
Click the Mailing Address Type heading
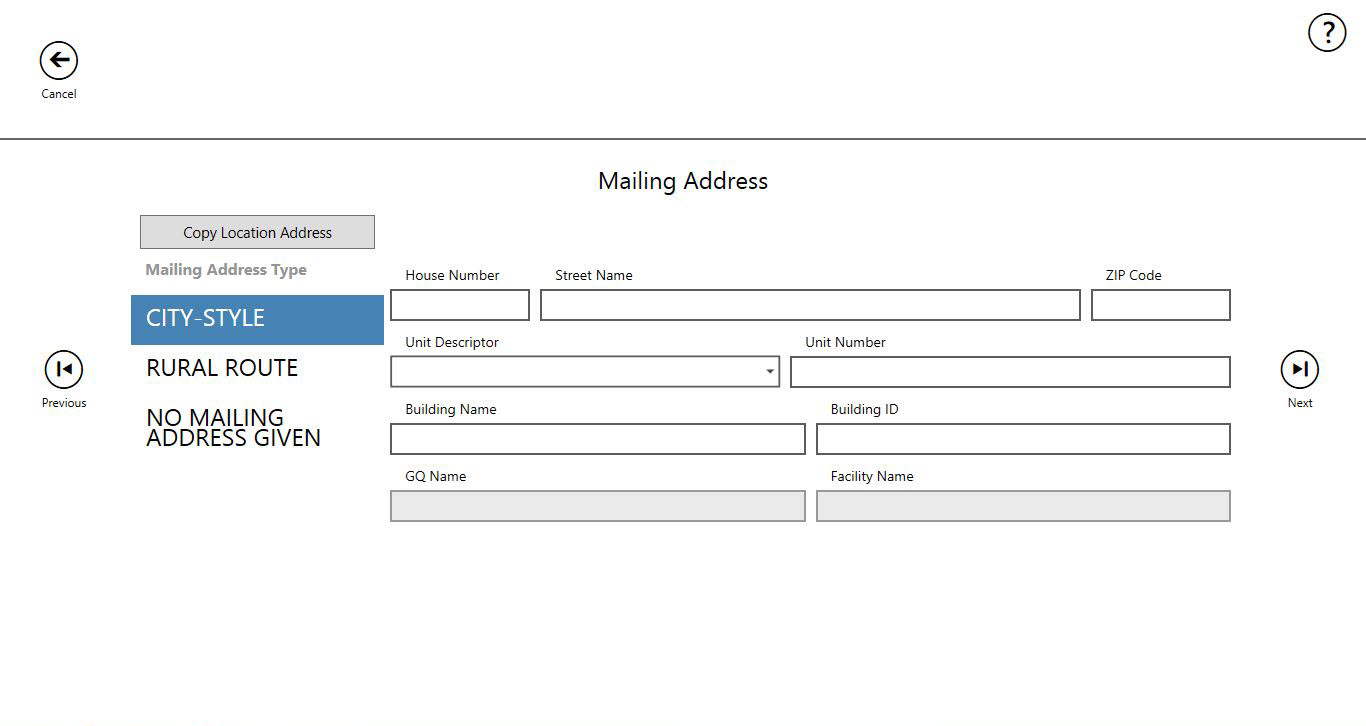coord(226,270)
